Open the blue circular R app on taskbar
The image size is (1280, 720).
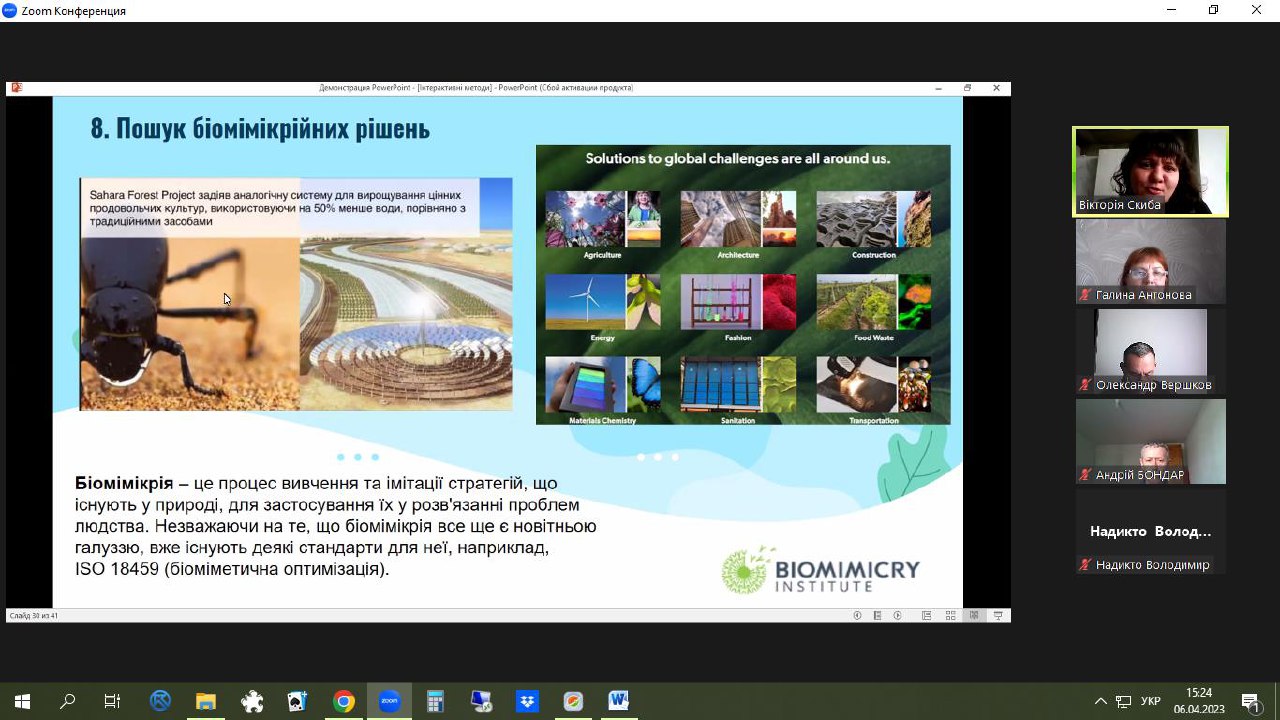160,701
